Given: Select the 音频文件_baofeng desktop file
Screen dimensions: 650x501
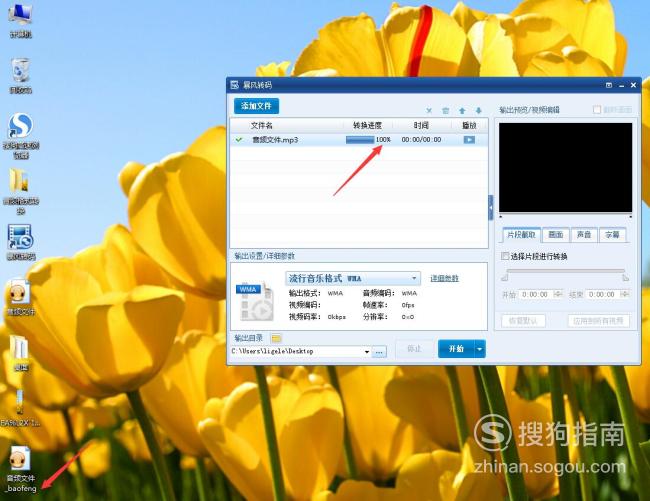Looking at the screenshot, I should point(21,470).
